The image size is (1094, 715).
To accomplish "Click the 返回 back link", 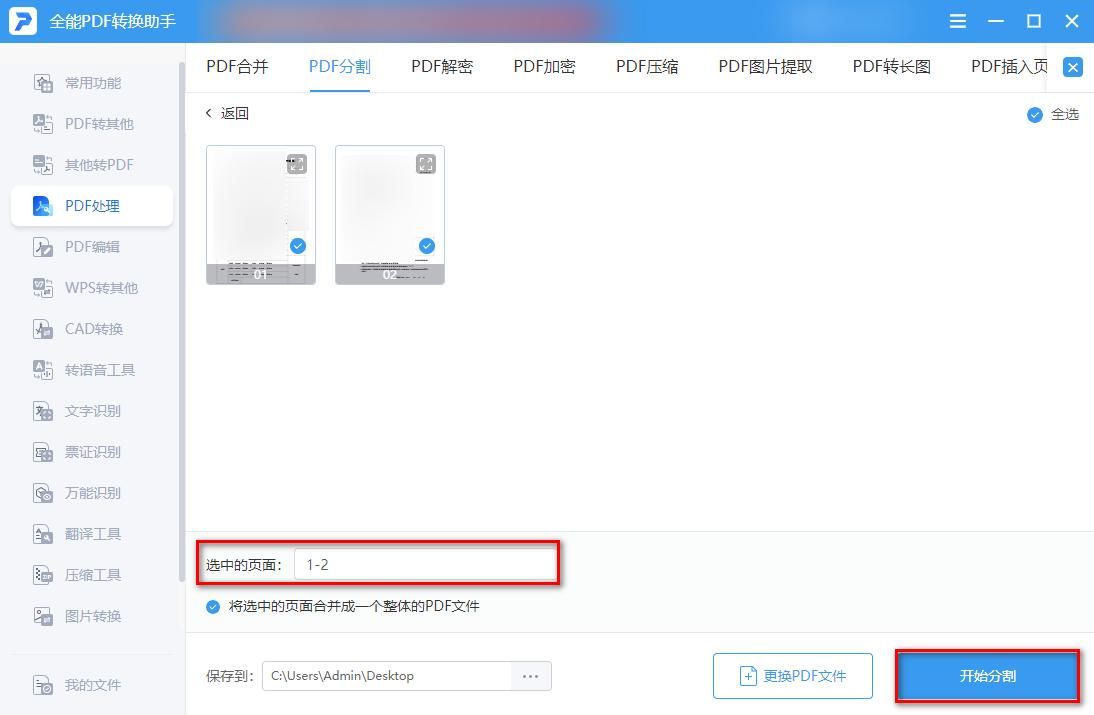I will point(234,113).
